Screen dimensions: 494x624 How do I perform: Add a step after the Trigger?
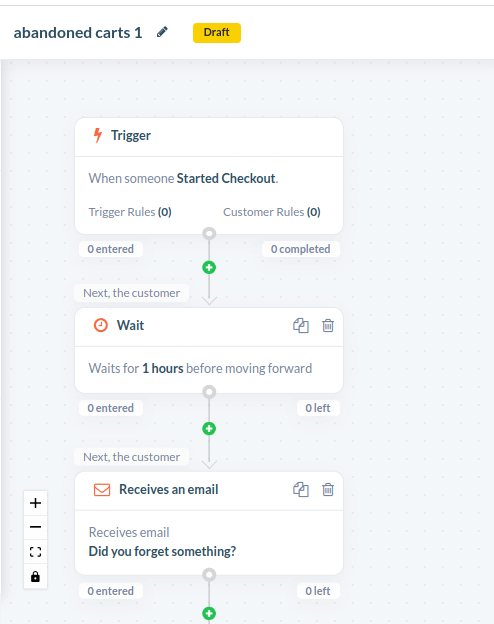point(209,267)
